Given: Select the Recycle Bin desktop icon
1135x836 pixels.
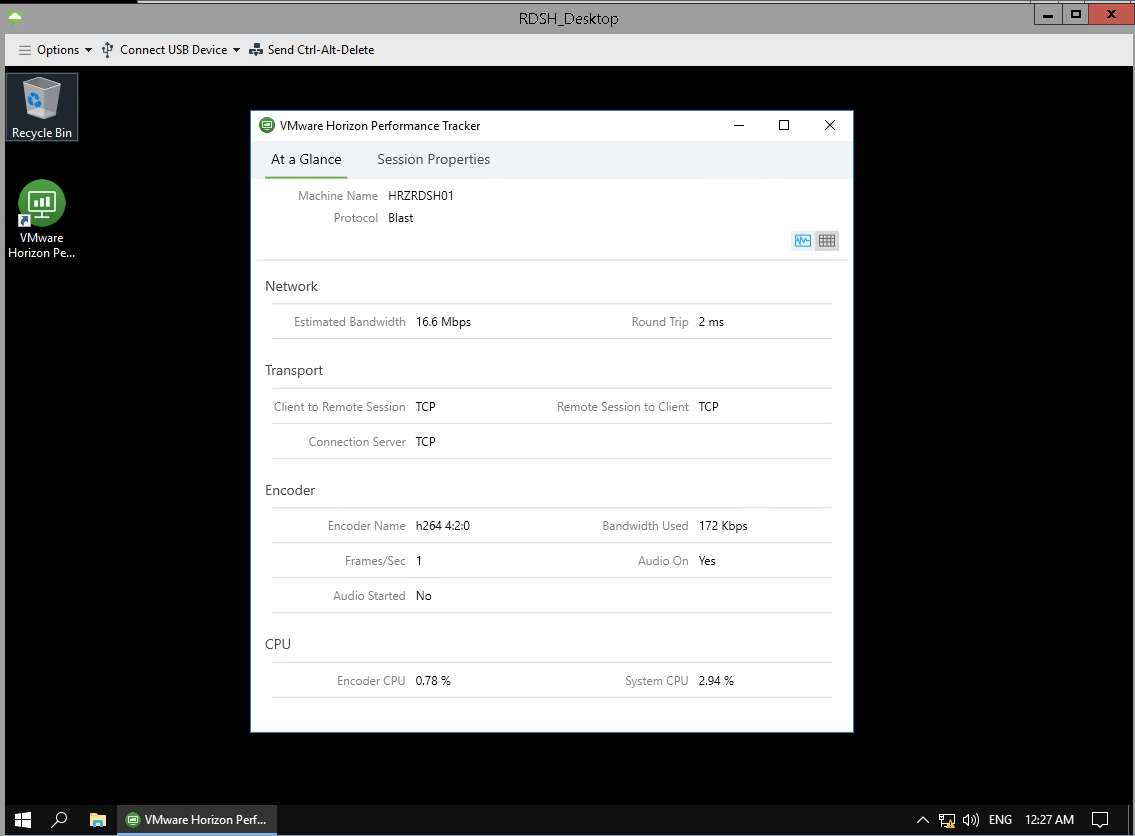Looking at the screenshot, I should point(42,107).
